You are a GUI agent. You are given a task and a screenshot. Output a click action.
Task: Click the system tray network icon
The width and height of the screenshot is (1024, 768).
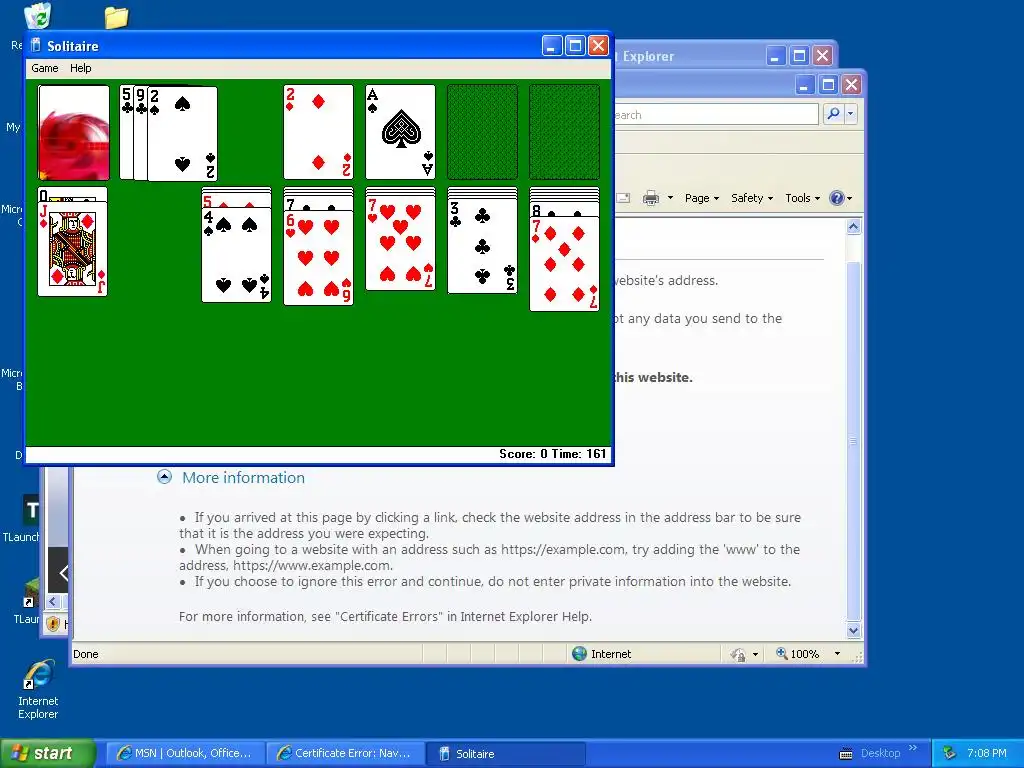point(949,754)
